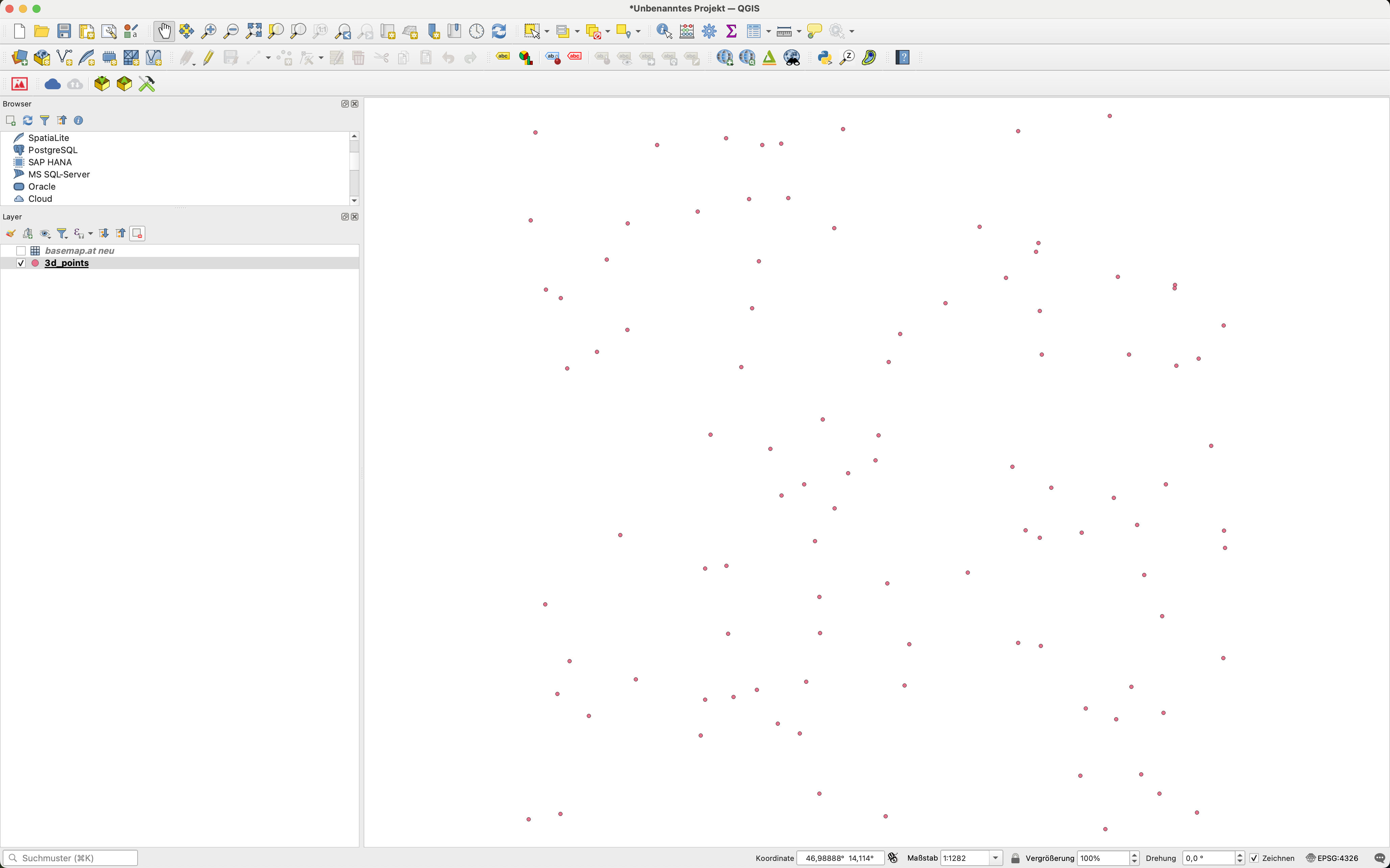Click the Browser panel scrollbar down arrow
The height and width of the screenshot is (868, 1390).
click(354, 200)
